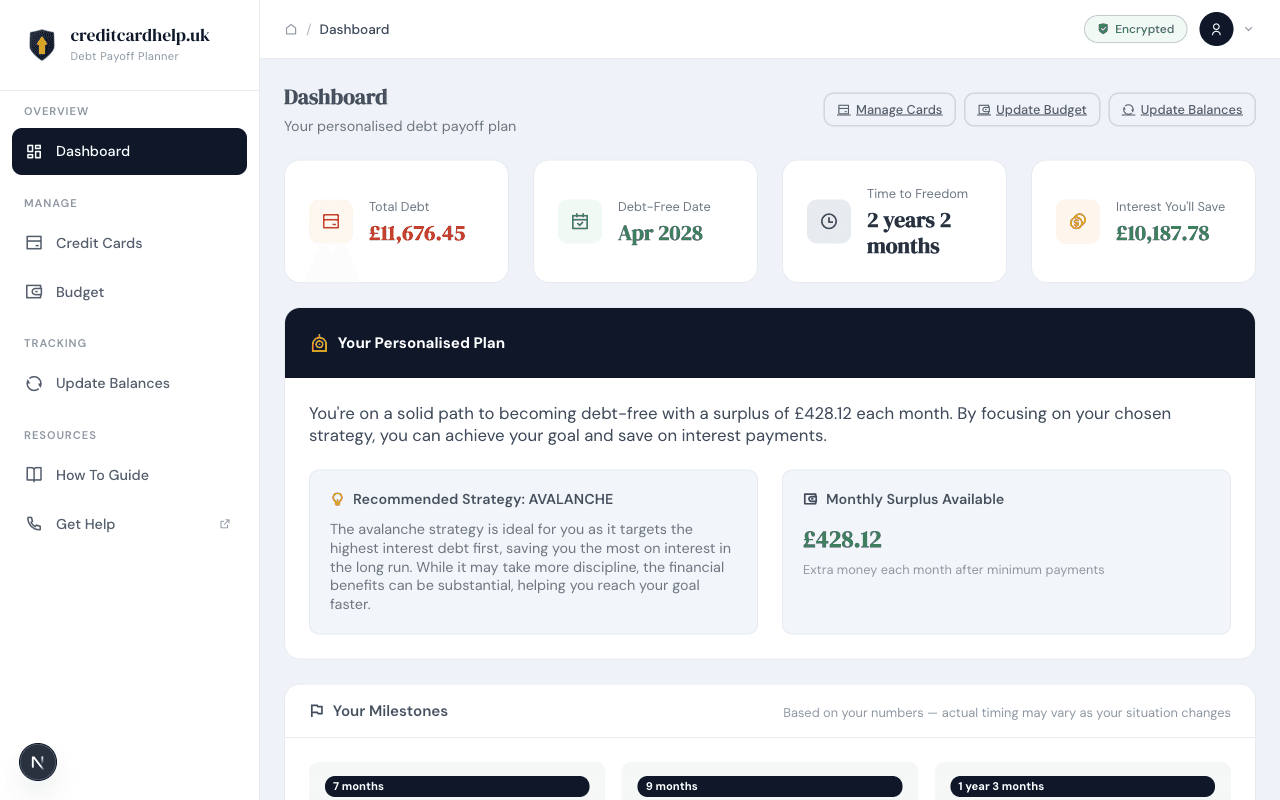The height and width of the screenshot is (800, 1280).
Task: Click the Manage Cards button
Action: [x=889, y=109]
